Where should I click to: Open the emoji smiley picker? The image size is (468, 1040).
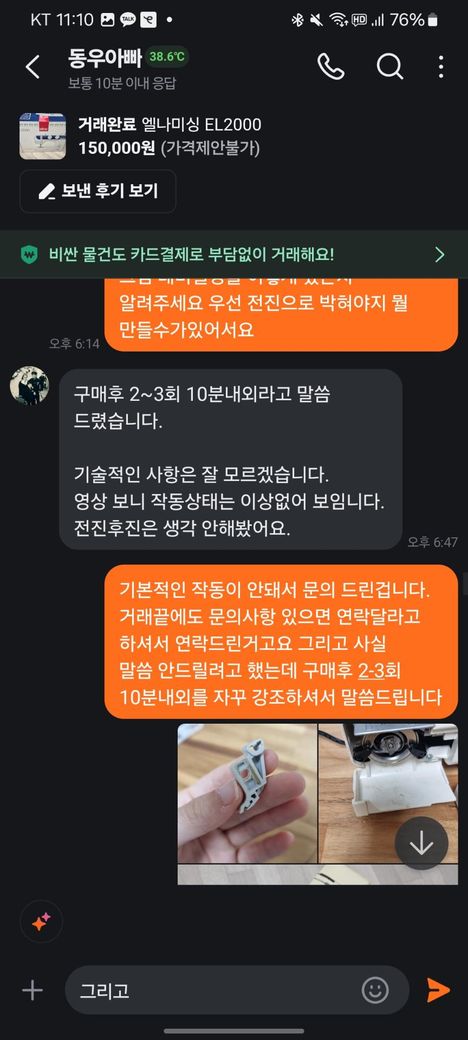[x=375, y=990]
